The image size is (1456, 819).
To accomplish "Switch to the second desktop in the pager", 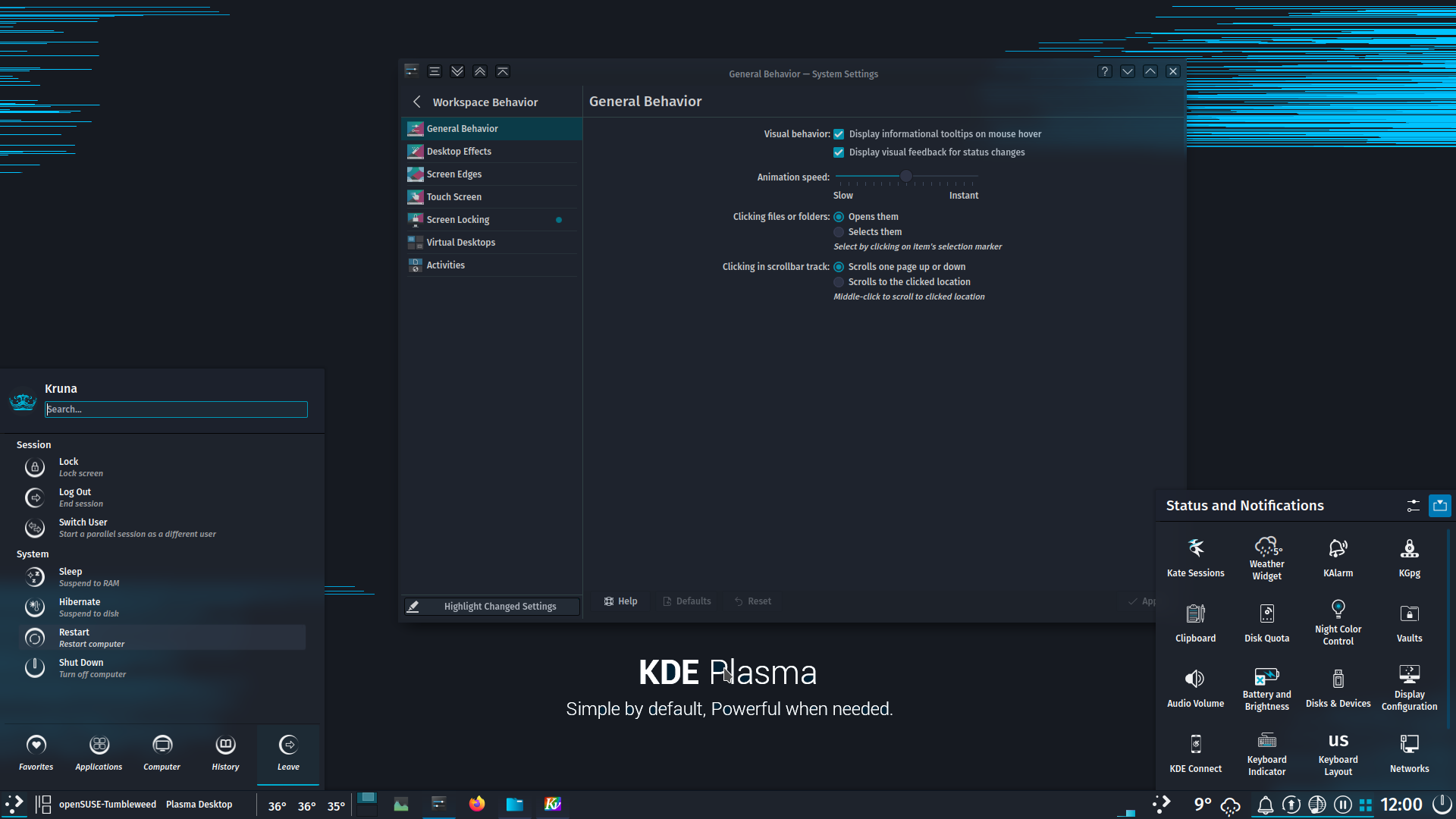I will [367, 810].
